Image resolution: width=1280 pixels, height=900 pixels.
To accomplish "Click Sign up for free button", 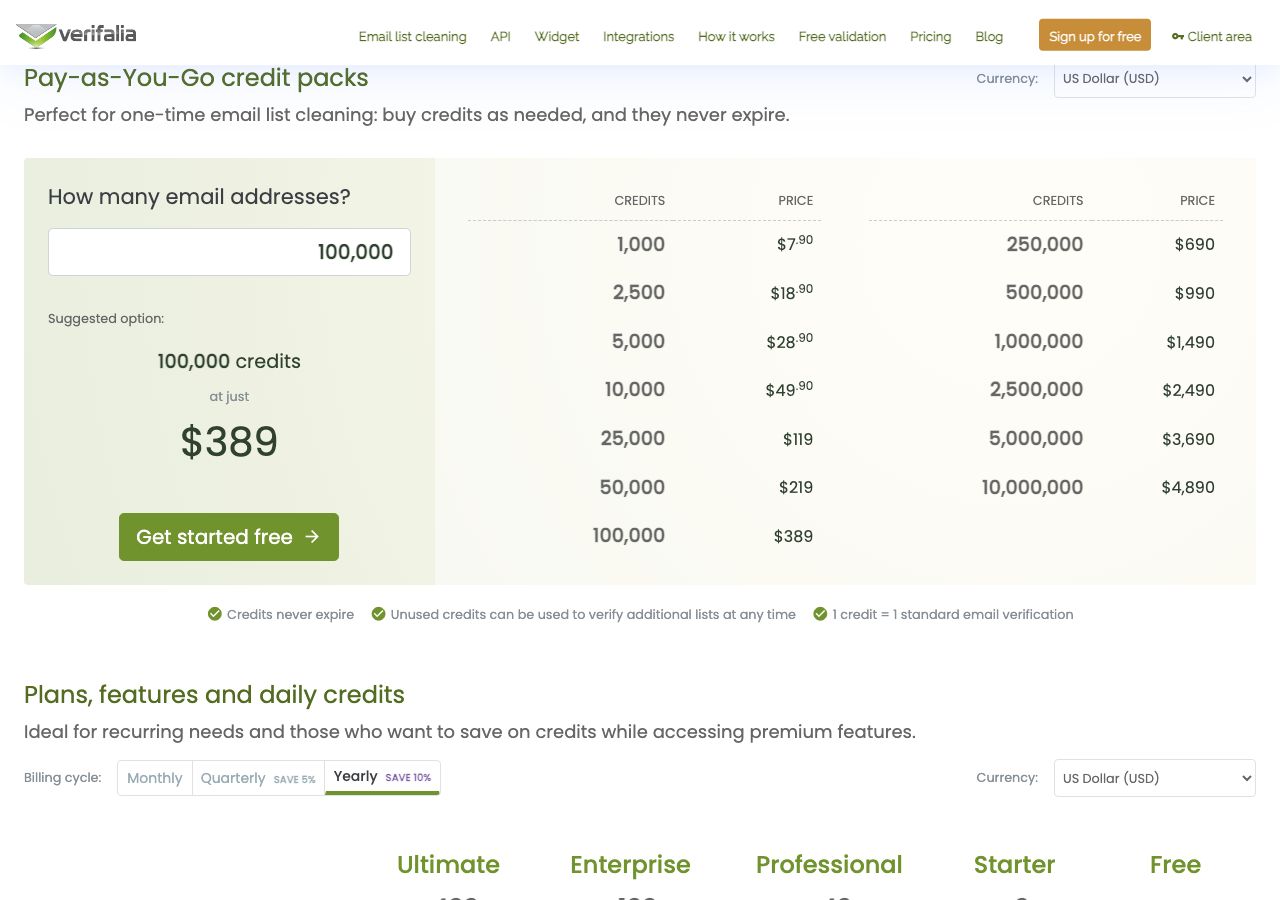I will pyautogui.click(x=1095, y=35).
